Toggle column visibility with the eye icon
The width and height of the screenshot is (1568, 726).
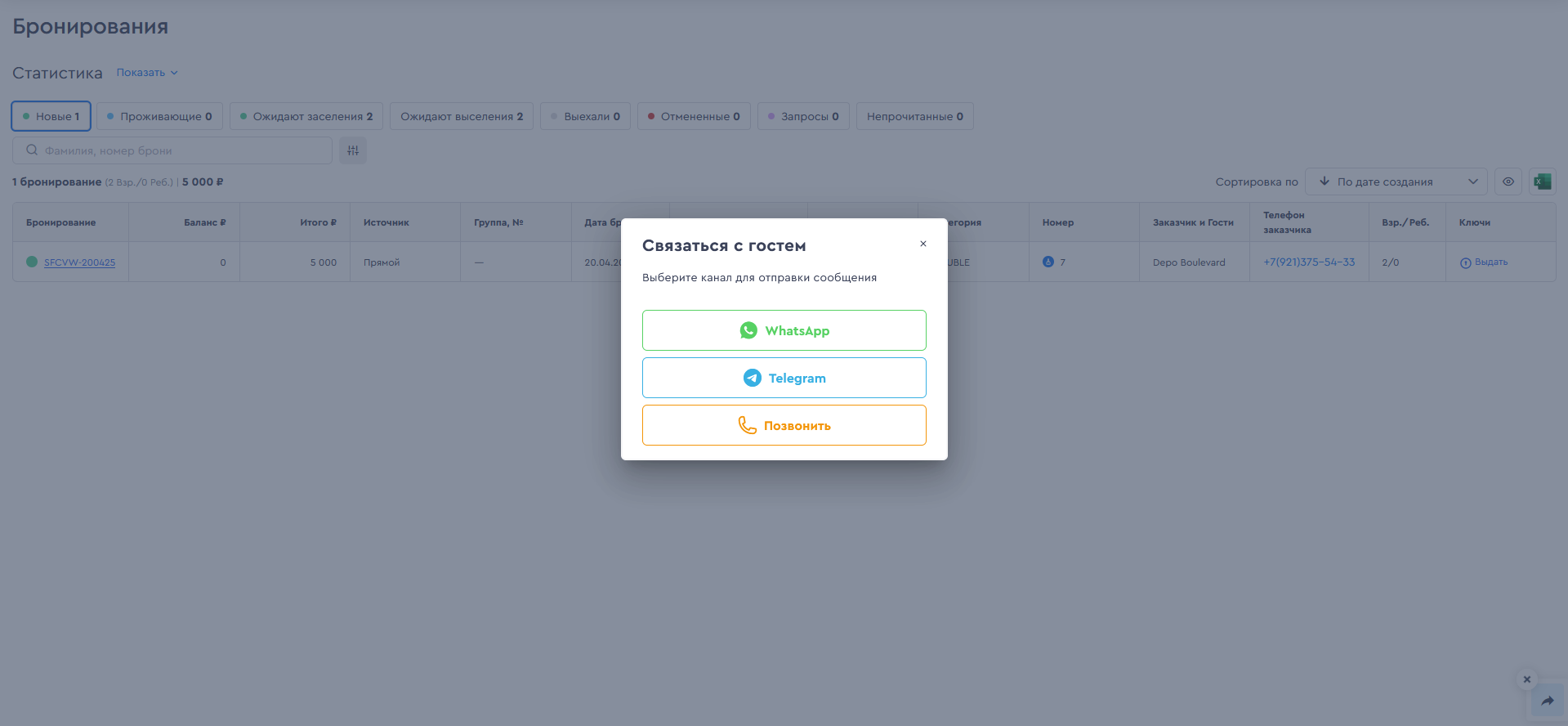(x=1508, y=181)
